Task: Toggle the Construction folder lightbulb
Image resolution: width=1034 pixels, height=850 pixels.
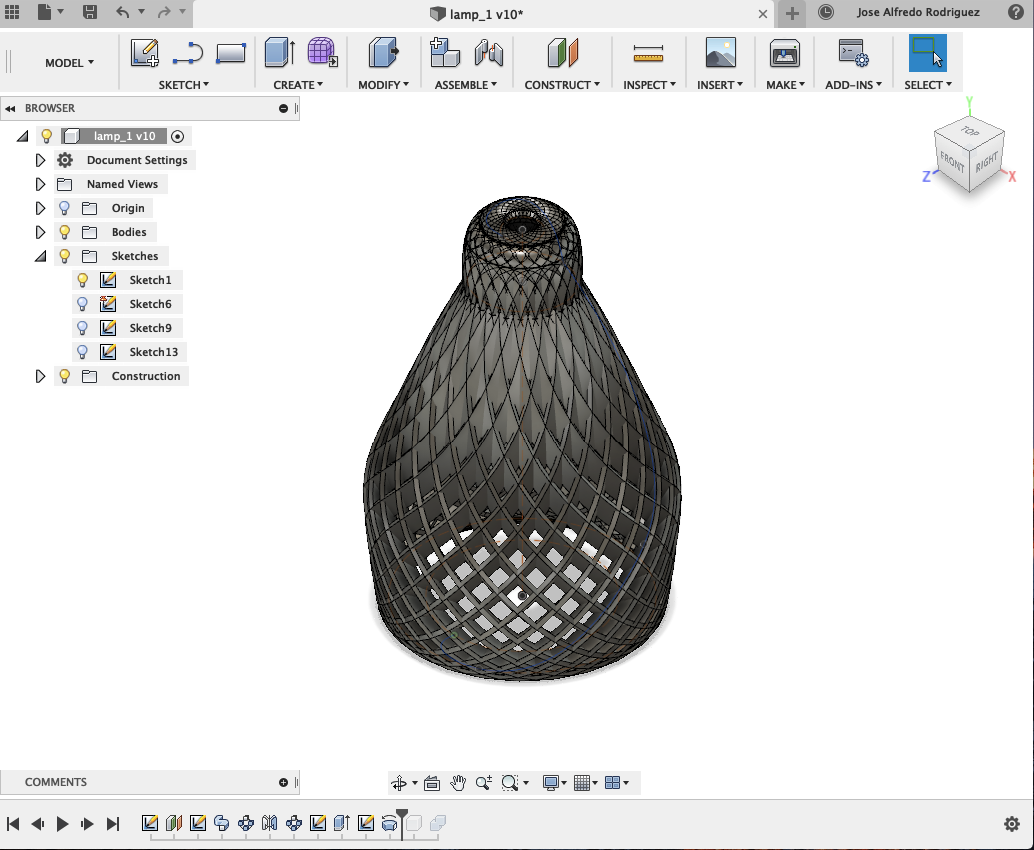Action: (x=64, y=376)
